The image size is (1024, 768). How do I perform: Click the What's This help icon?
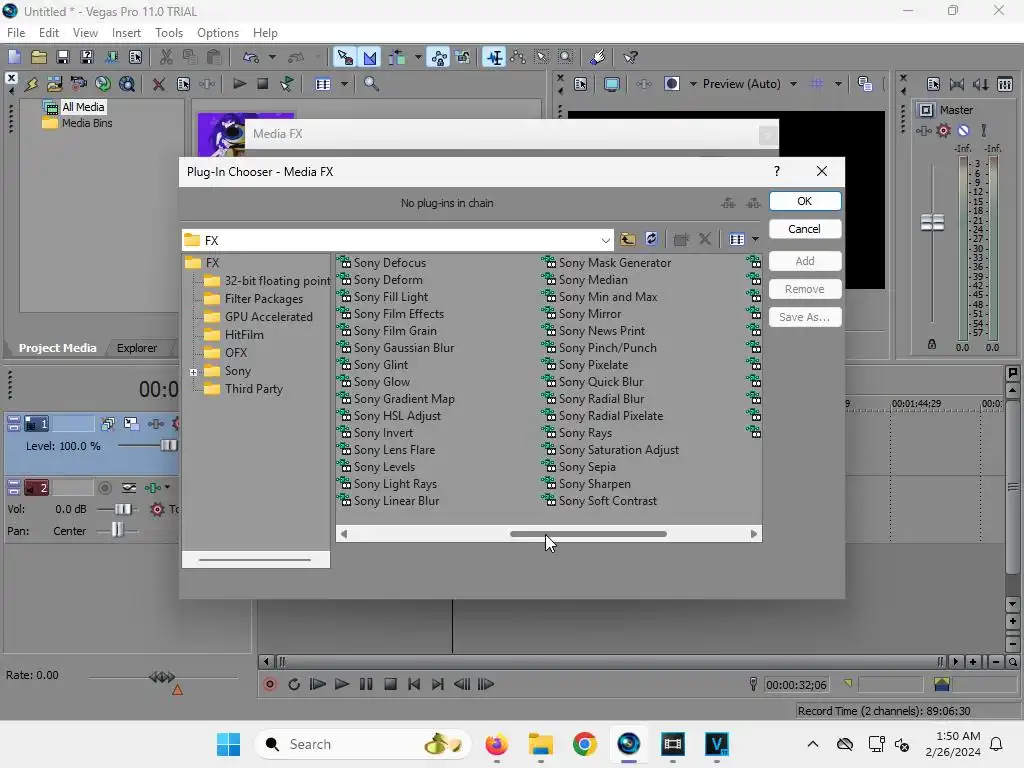[630, 57]
